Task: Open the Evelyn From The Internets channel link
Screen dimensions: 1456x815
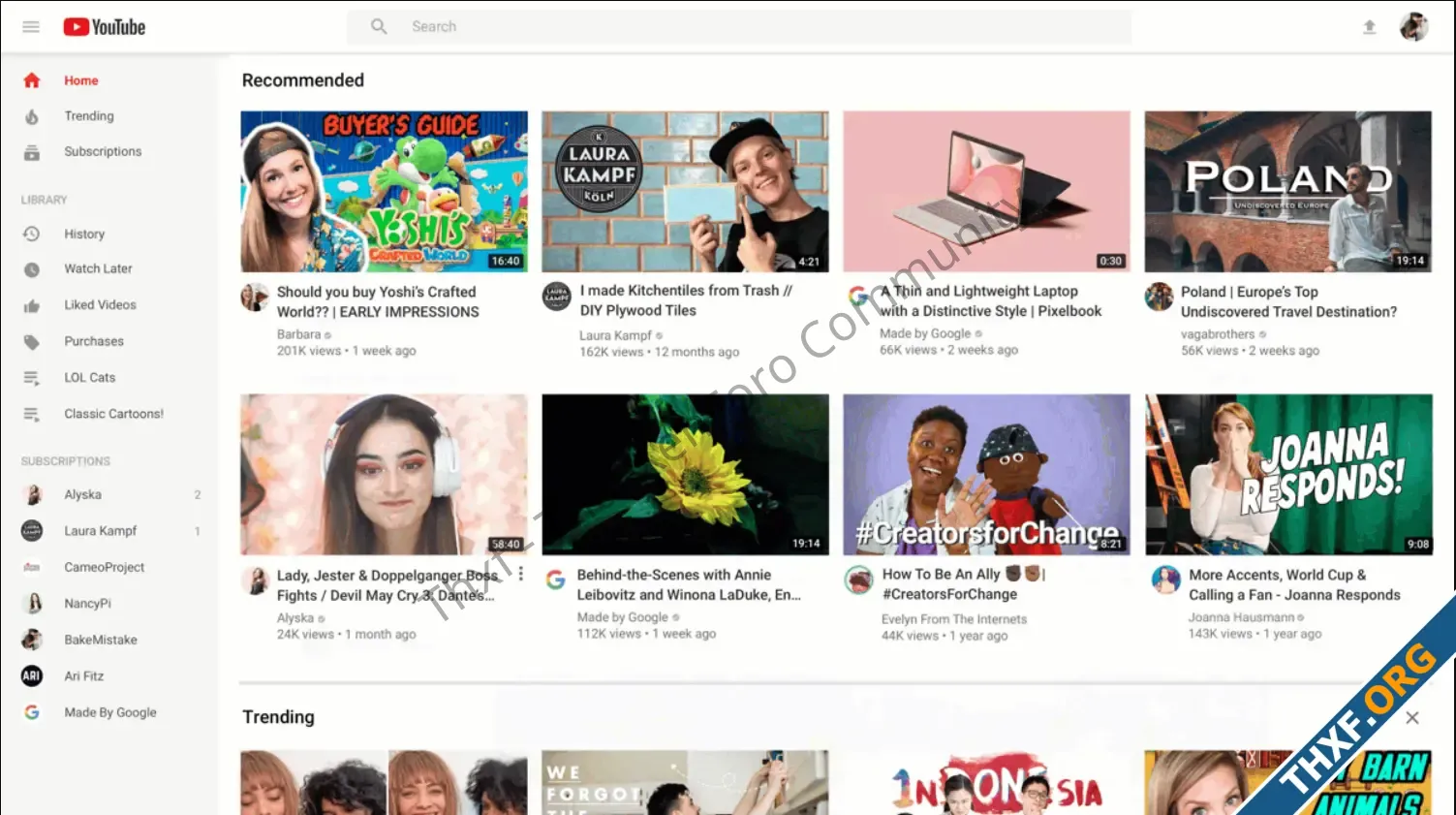Action: (953, 619)
